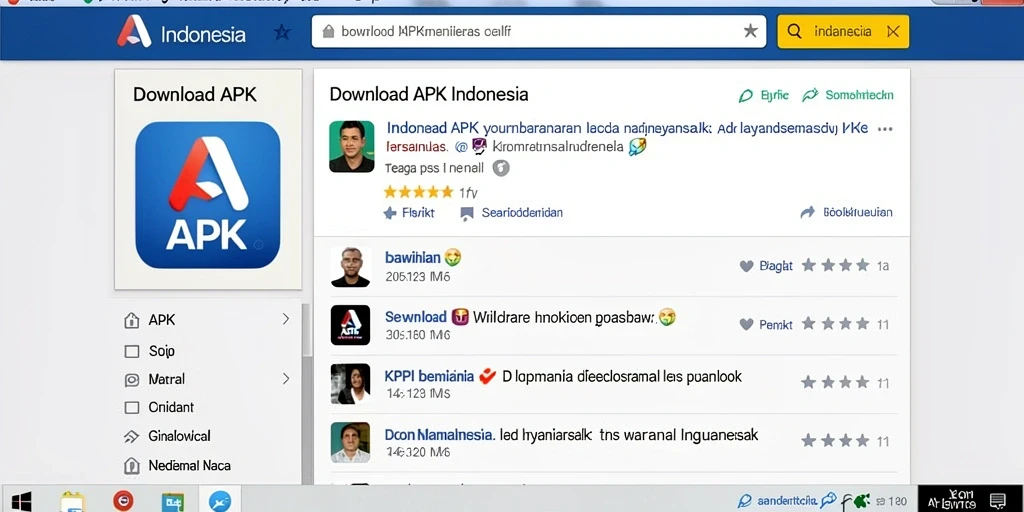Open the large APK app icon
This screenshot has height=512, width=1024.
(x=208, y=195)
